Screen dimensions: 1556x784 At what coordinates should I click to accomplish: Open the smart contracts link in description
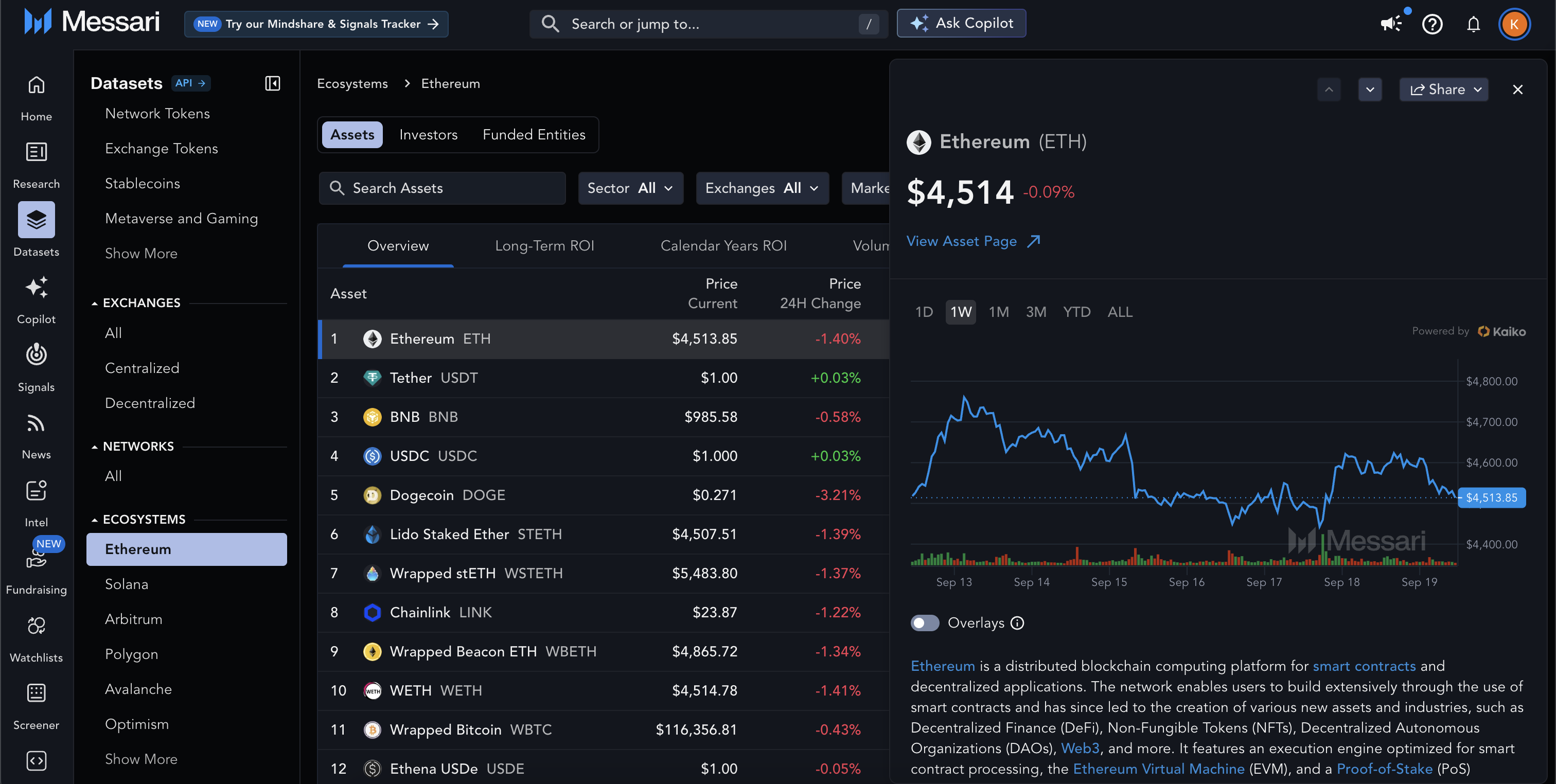point(1364,666)
